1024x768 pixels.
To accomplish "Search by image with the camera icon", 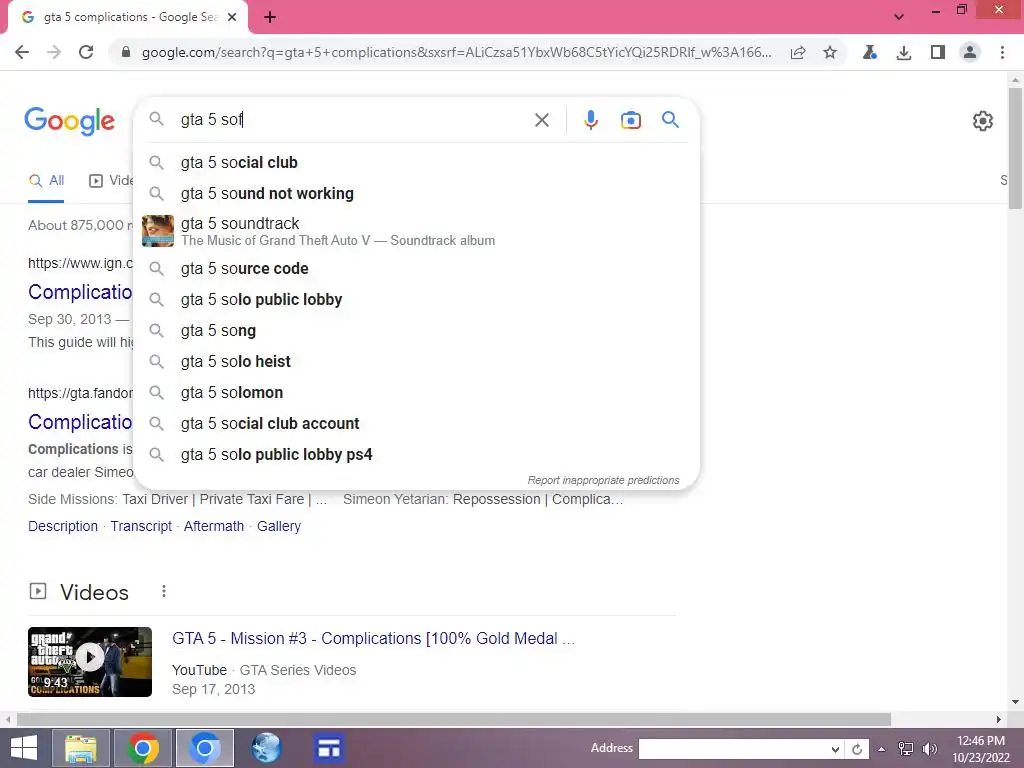I will pyautogui.click(x=630, y=120).
